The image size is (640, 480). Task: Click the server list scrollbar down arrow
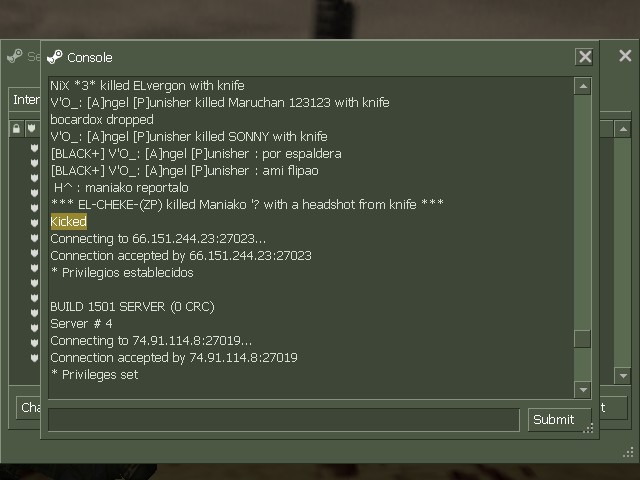(623, 376)
